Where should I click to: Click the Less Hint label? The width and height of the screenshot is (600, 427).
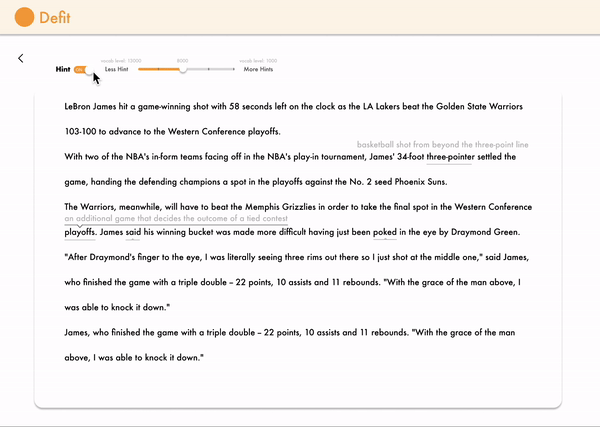(116, 69)
